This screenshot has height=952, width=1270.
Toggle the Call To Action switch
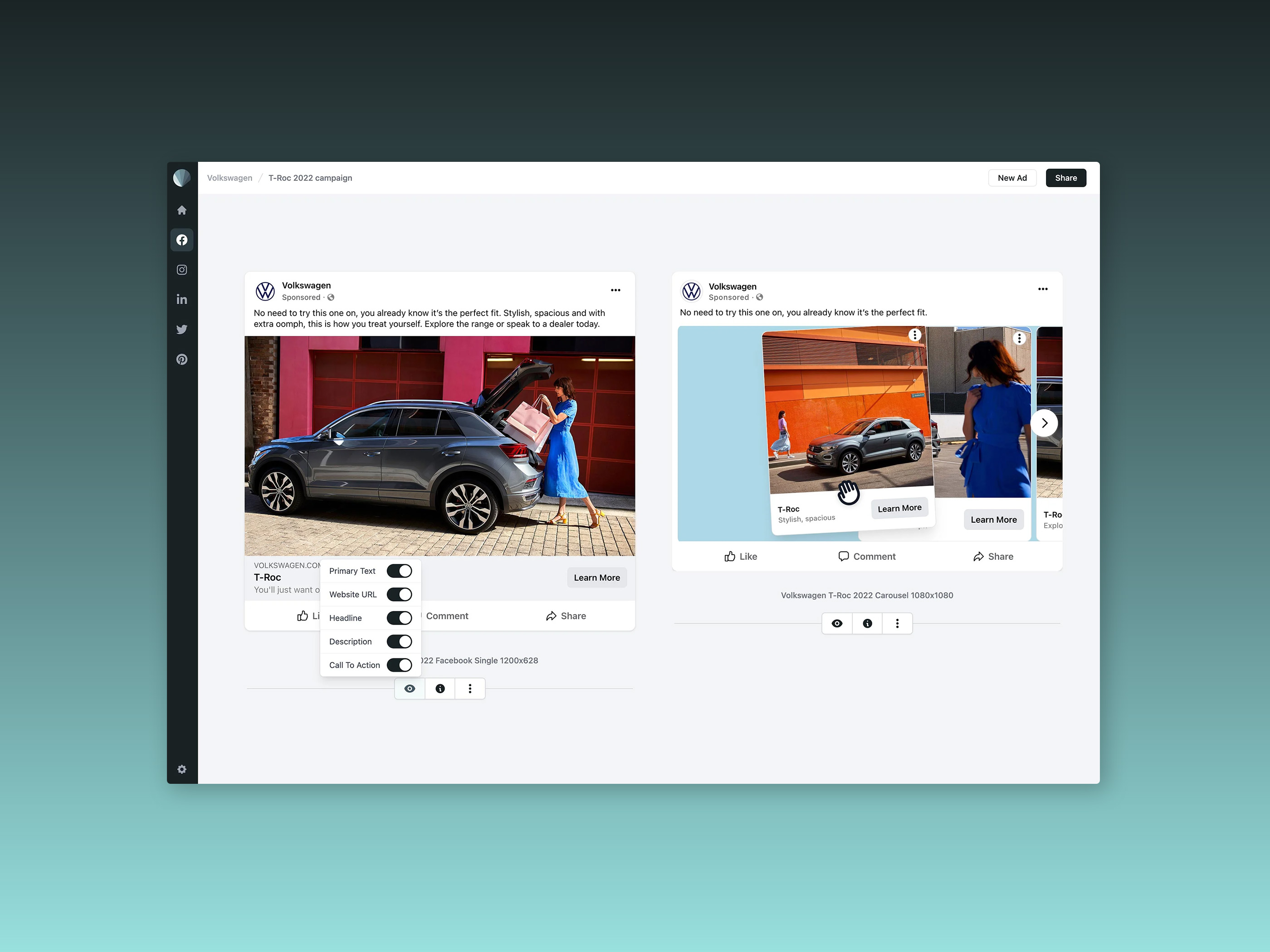(x=399, y=665)
